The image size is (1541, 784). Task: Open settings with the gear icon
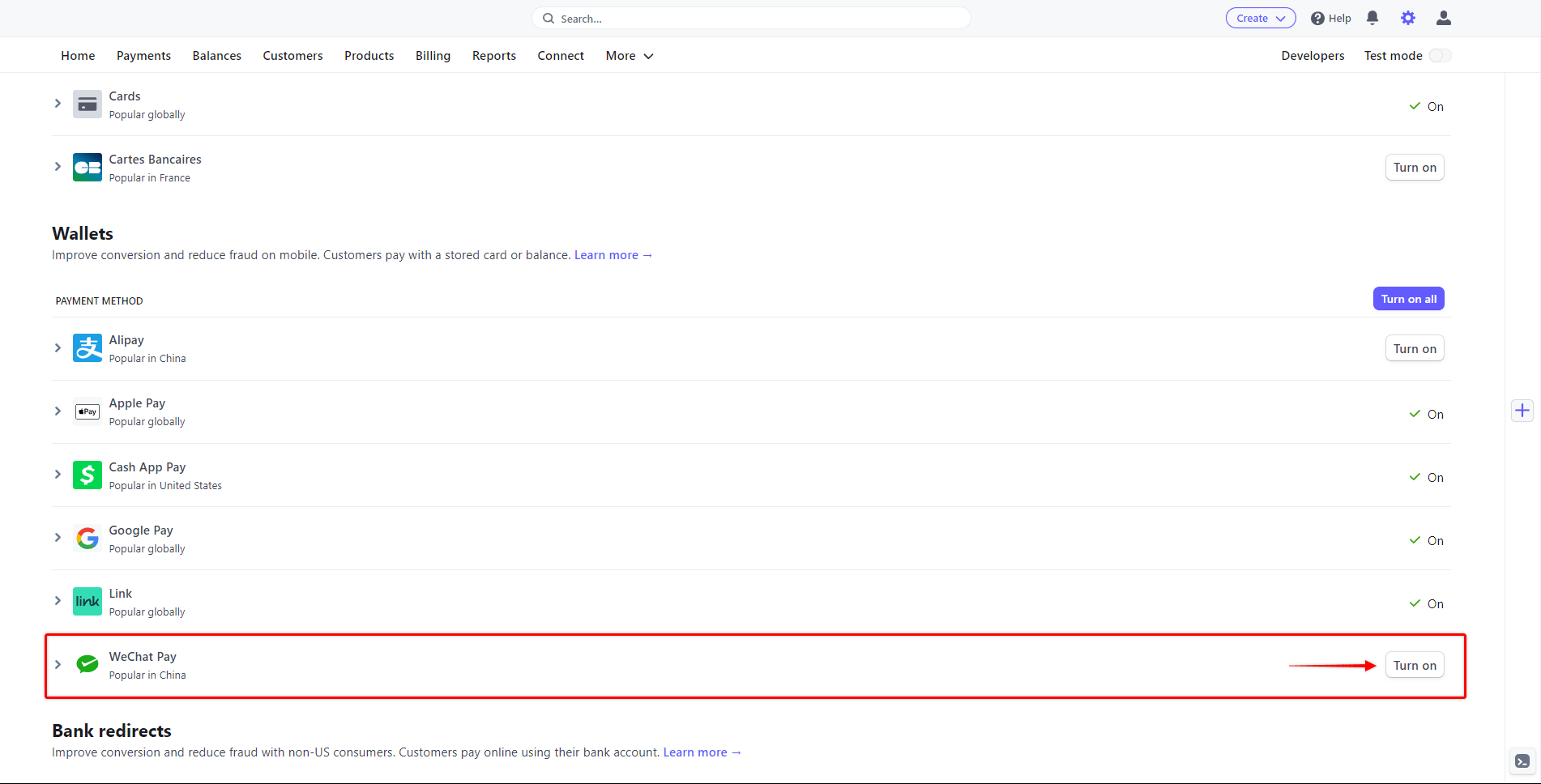(x=1407, y=18)
